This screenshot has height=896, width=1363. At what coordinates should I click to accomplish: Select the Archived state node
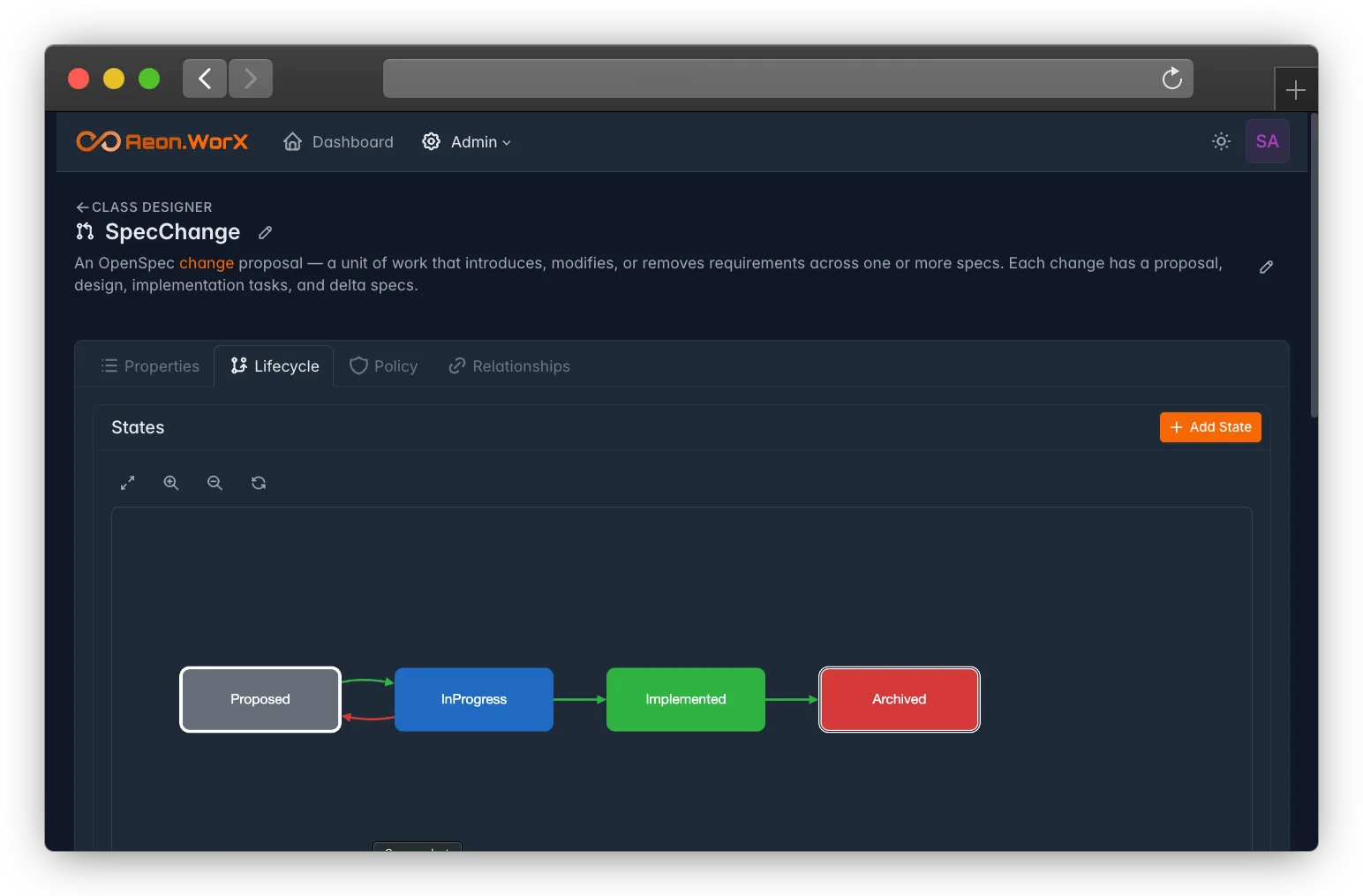point(900,699)
